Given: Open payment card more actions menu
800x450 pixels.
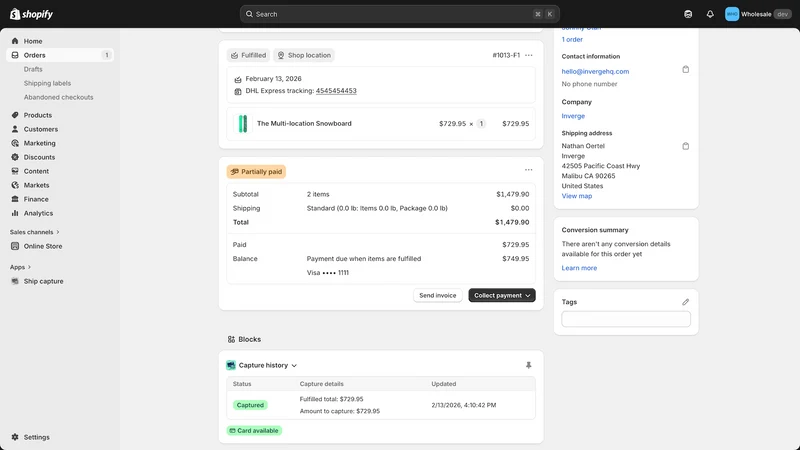Looking at the screenshot, I should click(x=529, y=170).
